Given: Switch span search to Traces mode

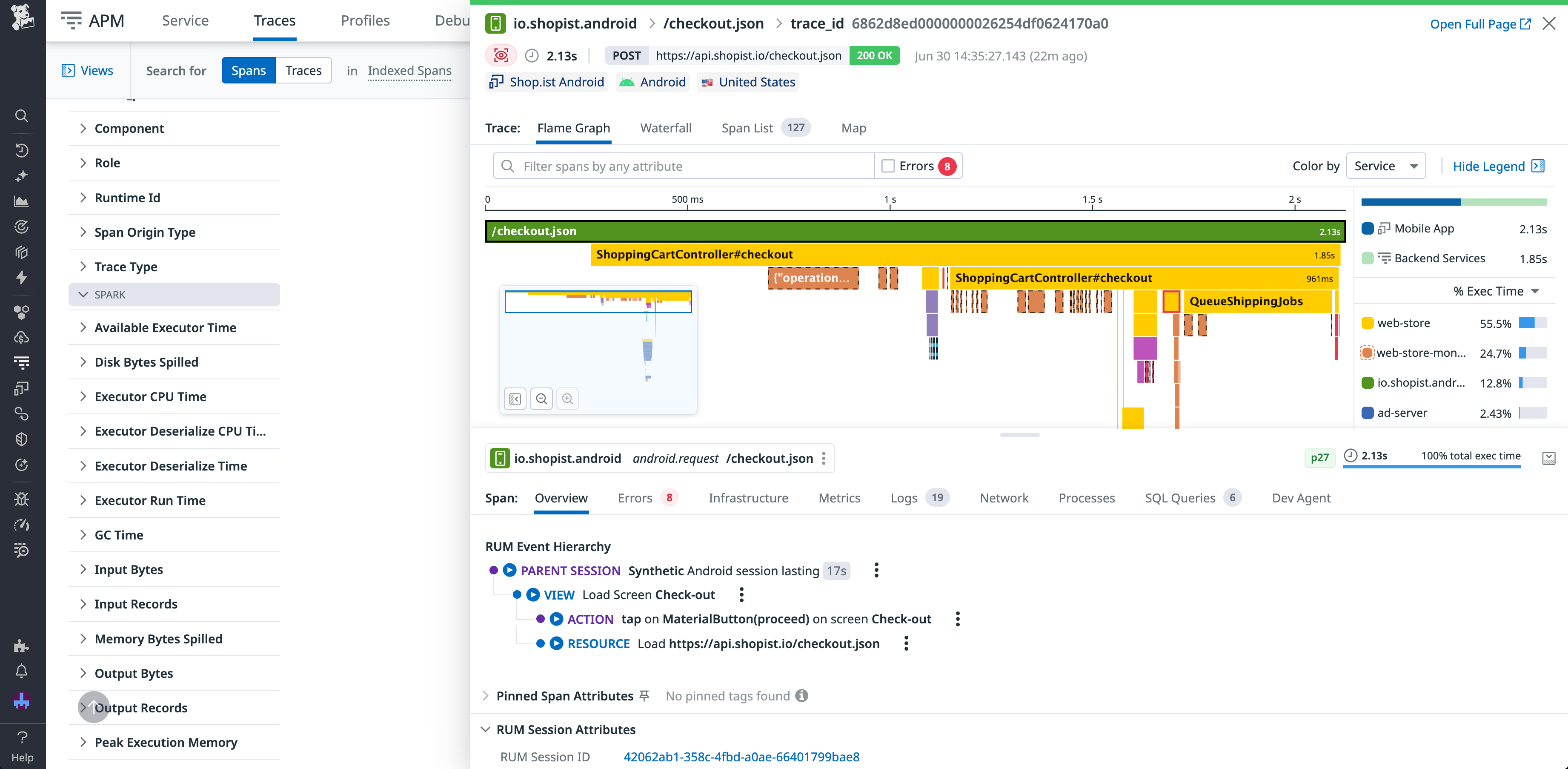Looking at the screenshot, I should [303, 70].
